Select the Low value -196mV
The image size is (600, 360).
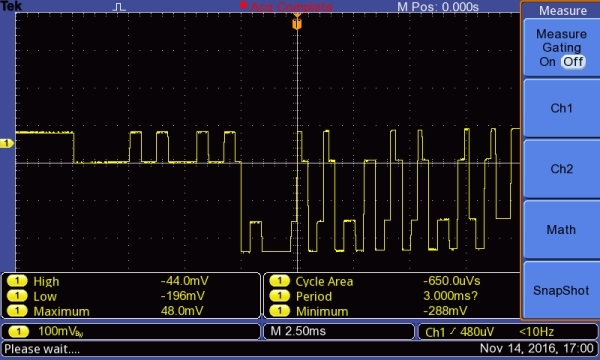coord(183,296)
